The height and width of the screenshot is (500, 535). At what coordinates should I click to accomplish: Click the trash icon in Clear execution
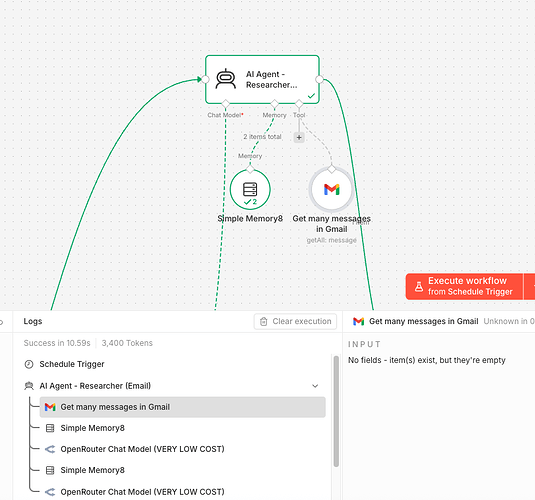[x=263, y=322]
